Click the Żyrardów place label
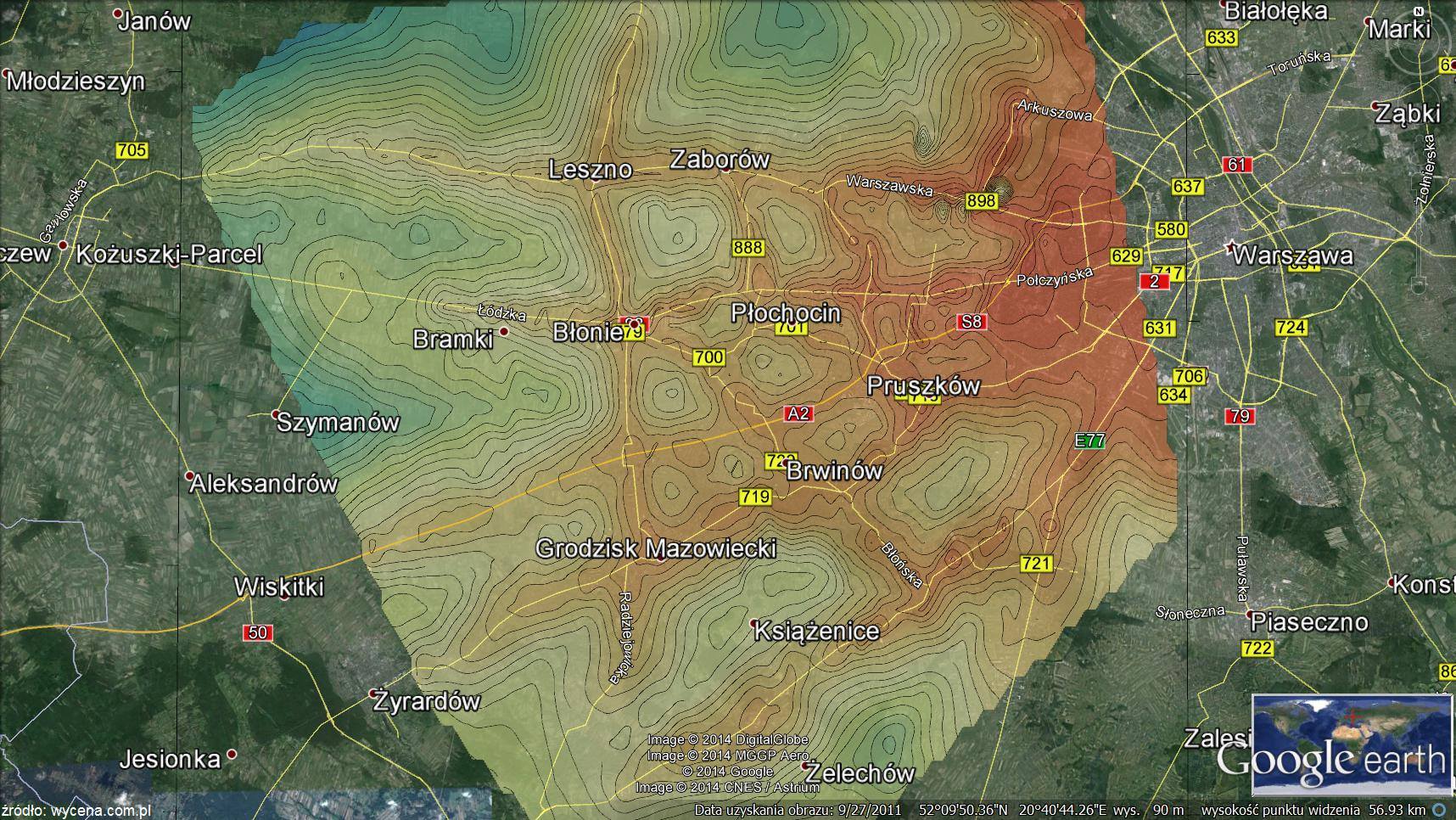Image resolution: width=1456 pixels, height=820 pixels. [x=428, y=701]
